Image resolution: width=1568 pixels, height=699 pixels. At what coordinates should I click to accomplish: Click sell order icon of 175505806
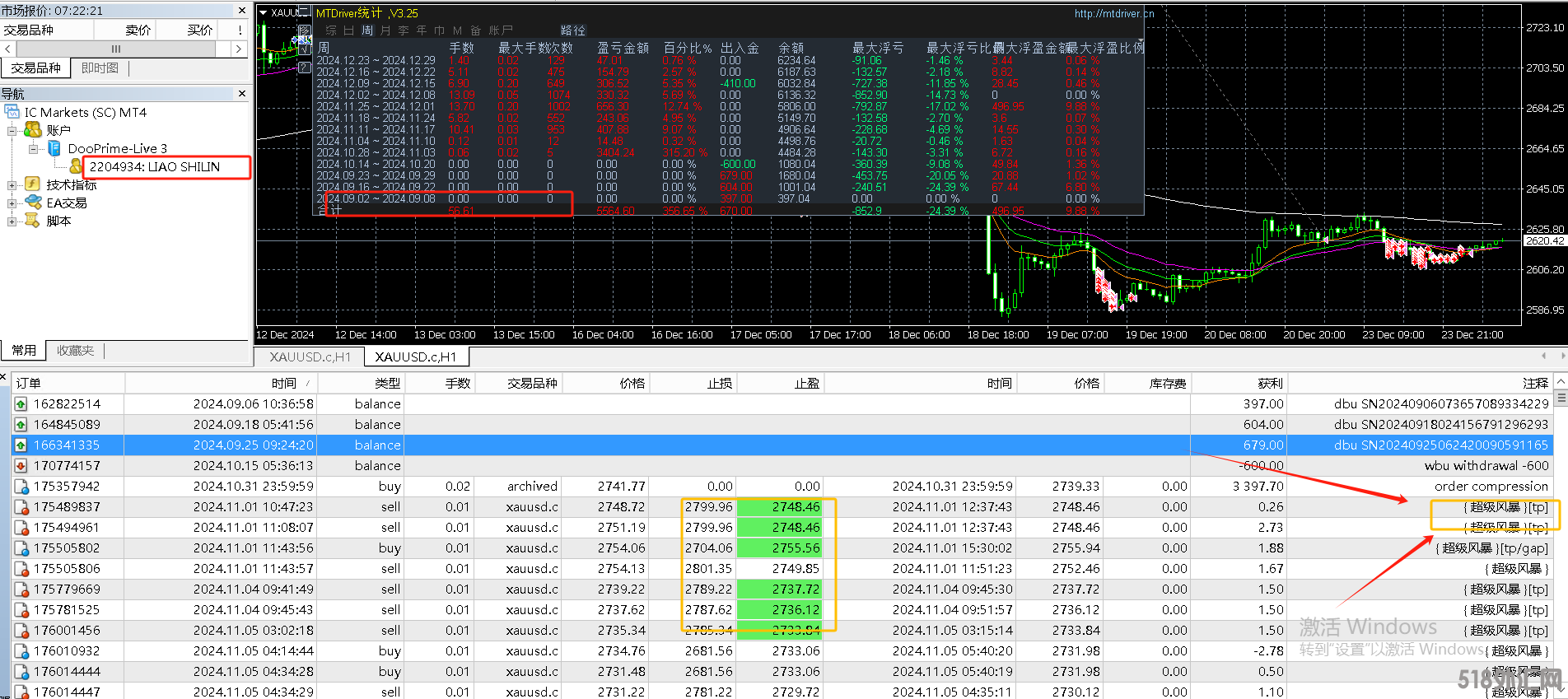point(21,569)
